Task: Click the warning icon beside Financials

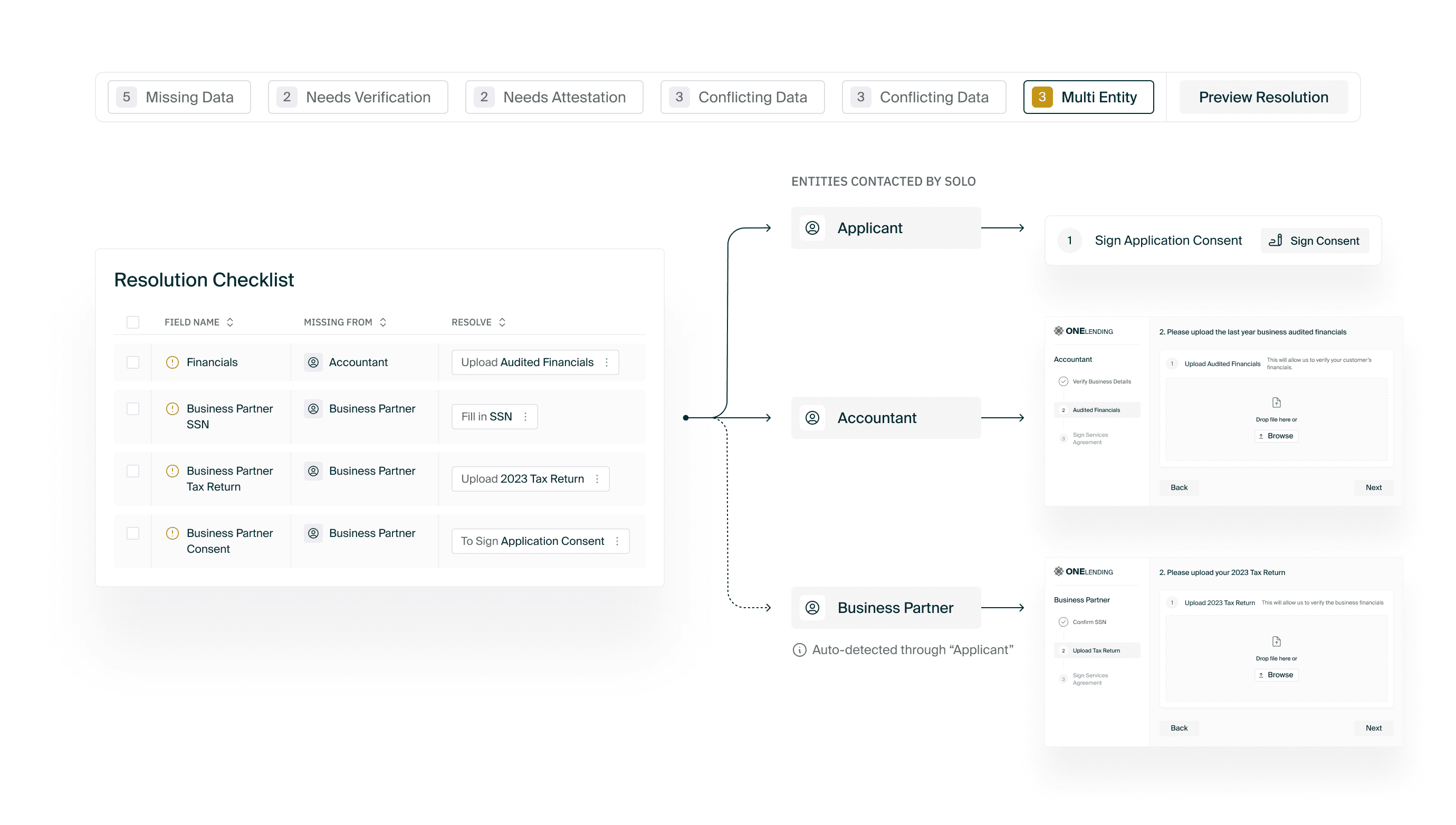Action: point(172,362)
